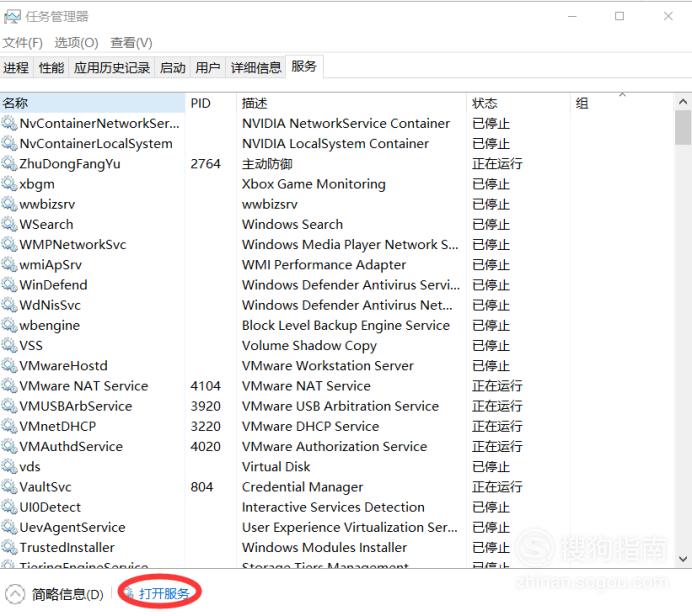692x616 pixels.
Task: Select the 服务 tab
Action: [x=304, y=67]
